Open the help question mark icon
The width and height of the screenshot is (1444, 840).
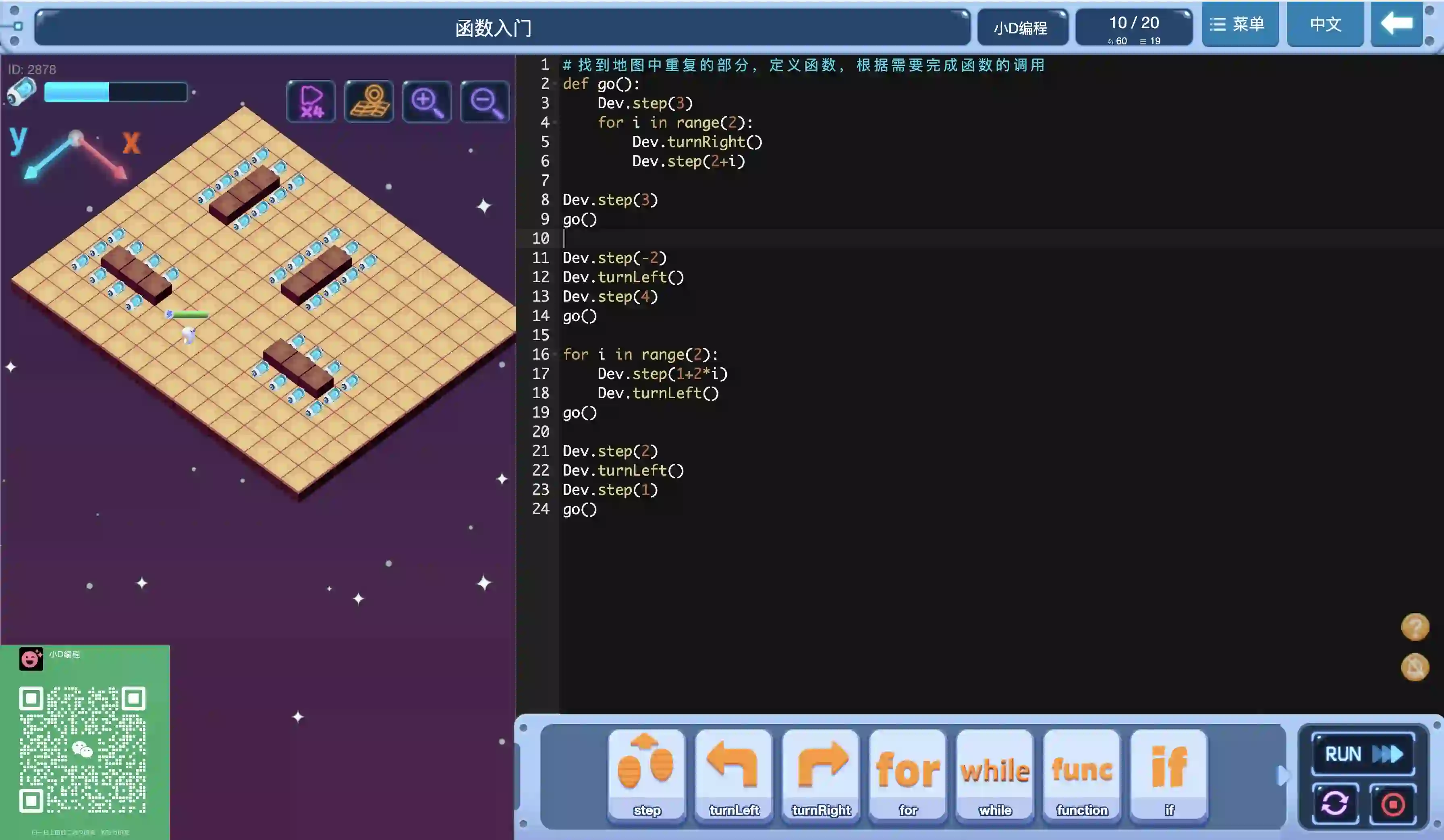tap(1415, 627)
